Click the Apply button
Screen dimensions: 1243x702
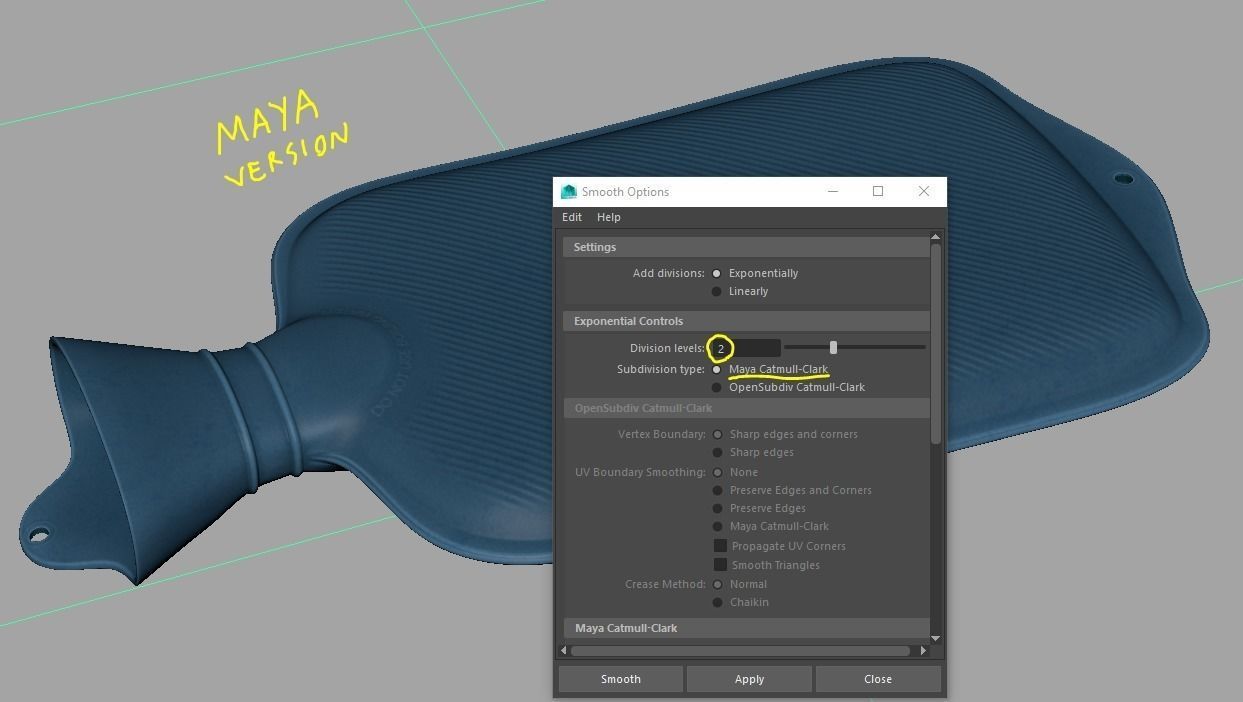(x=749, y=679)
